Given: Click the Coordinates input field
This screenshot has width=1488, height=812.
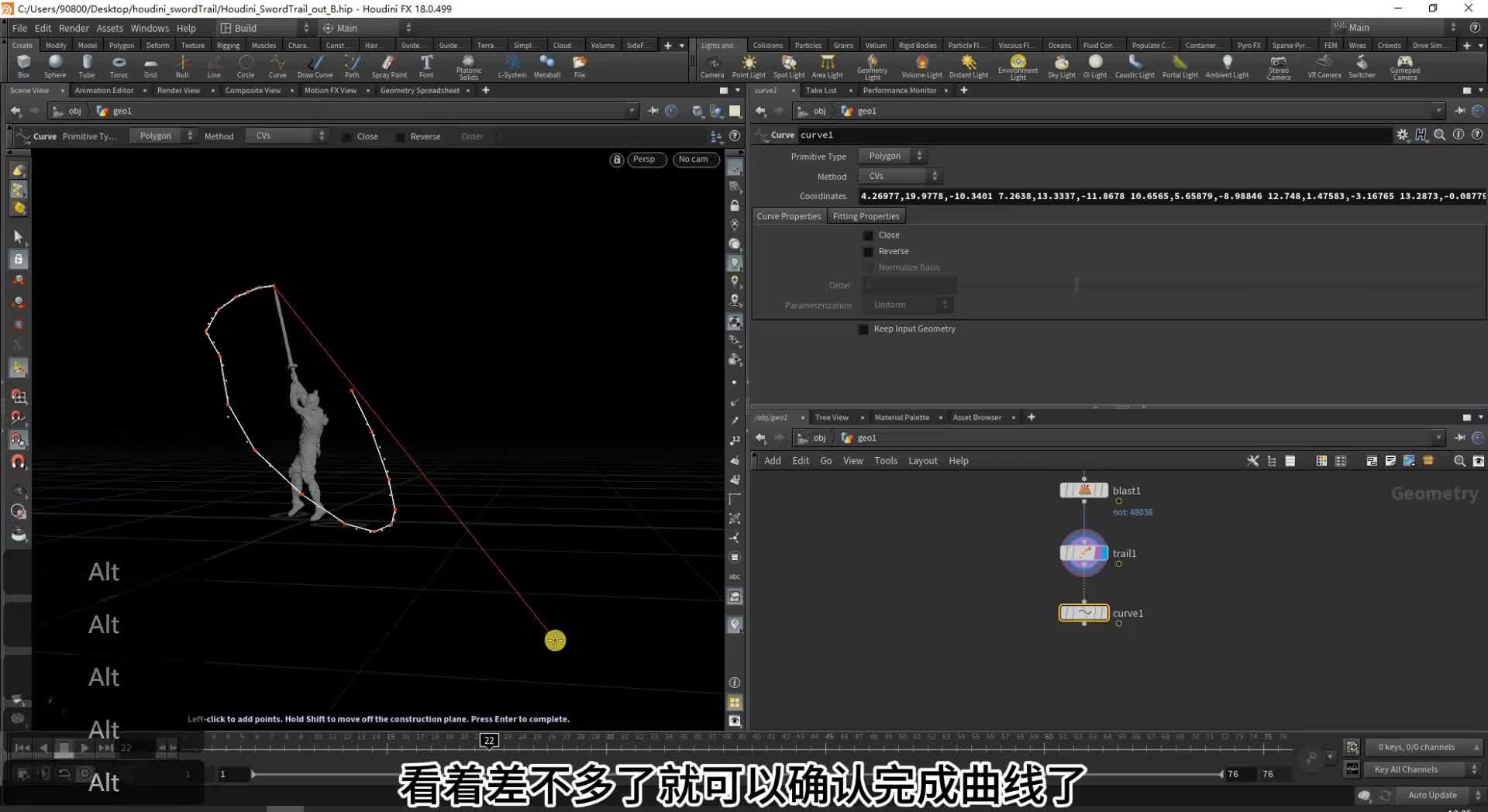Looking at the screenshot, I should tap(1172, 196).
